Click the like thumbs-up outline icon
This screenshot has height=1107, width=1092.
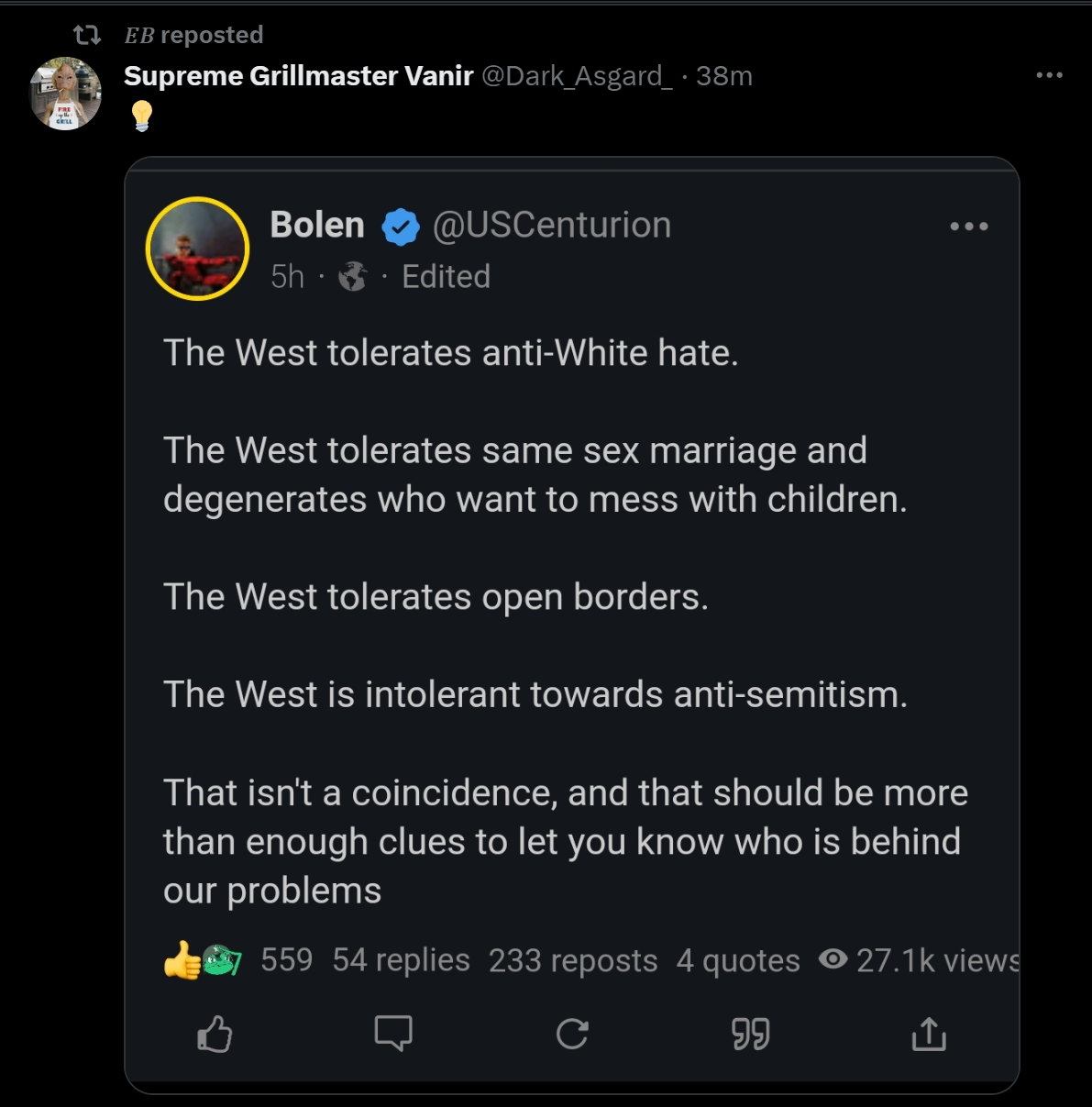215,1034
